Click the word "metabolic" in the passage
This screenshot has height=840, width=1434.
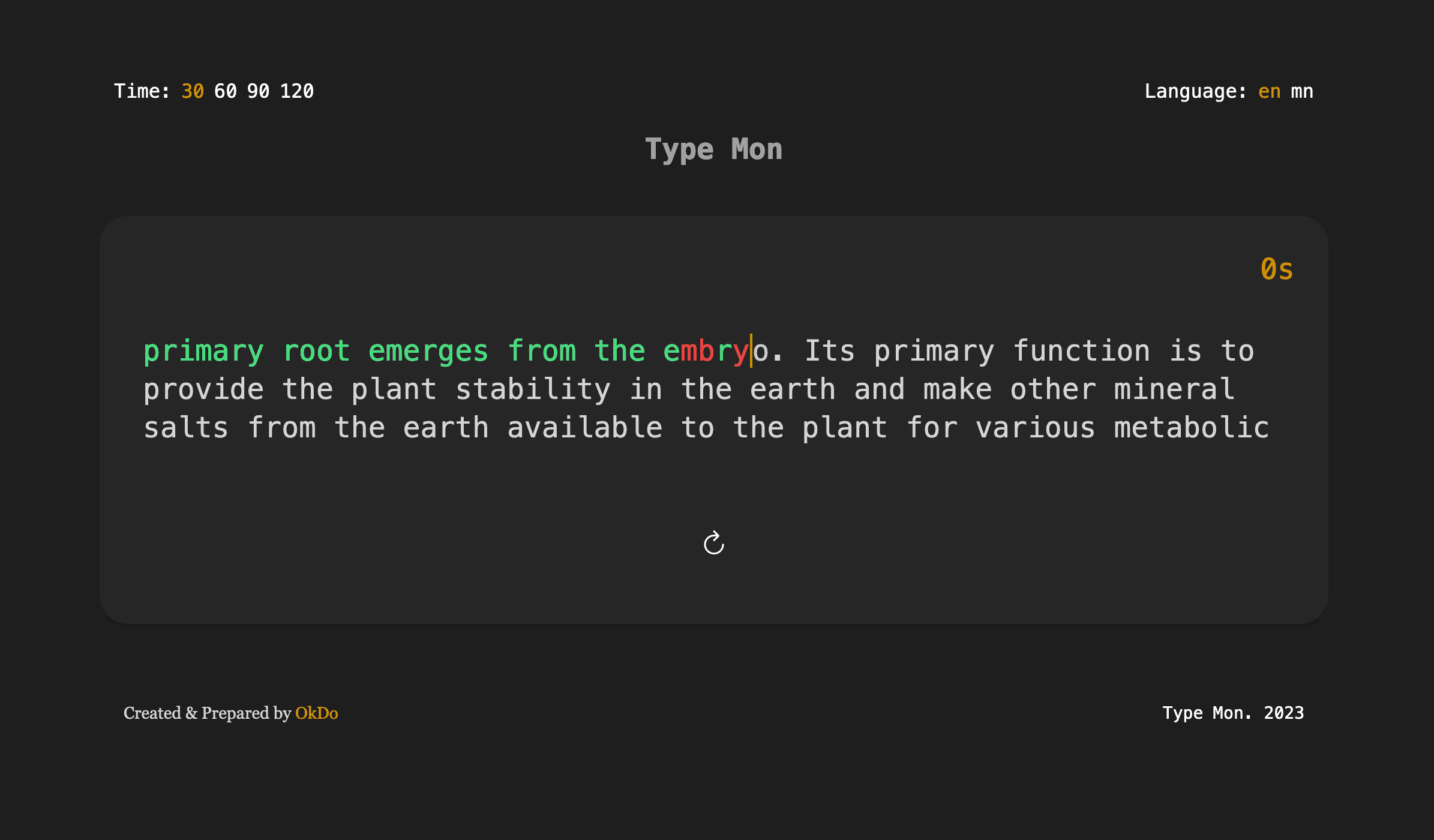pos(1192,428)
